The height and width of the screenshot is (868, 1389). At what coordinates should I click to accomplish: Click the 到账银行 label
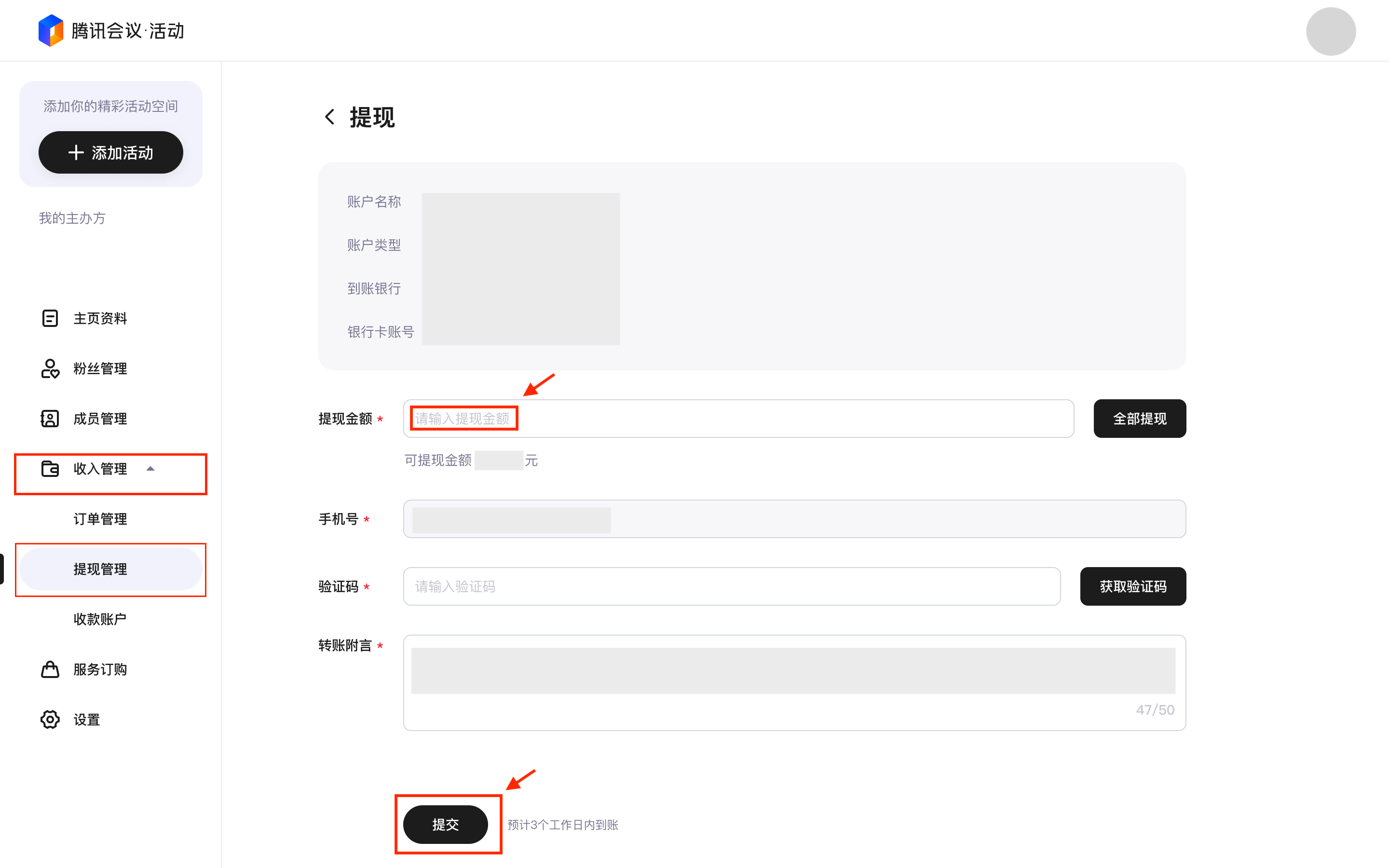point(374,288)
